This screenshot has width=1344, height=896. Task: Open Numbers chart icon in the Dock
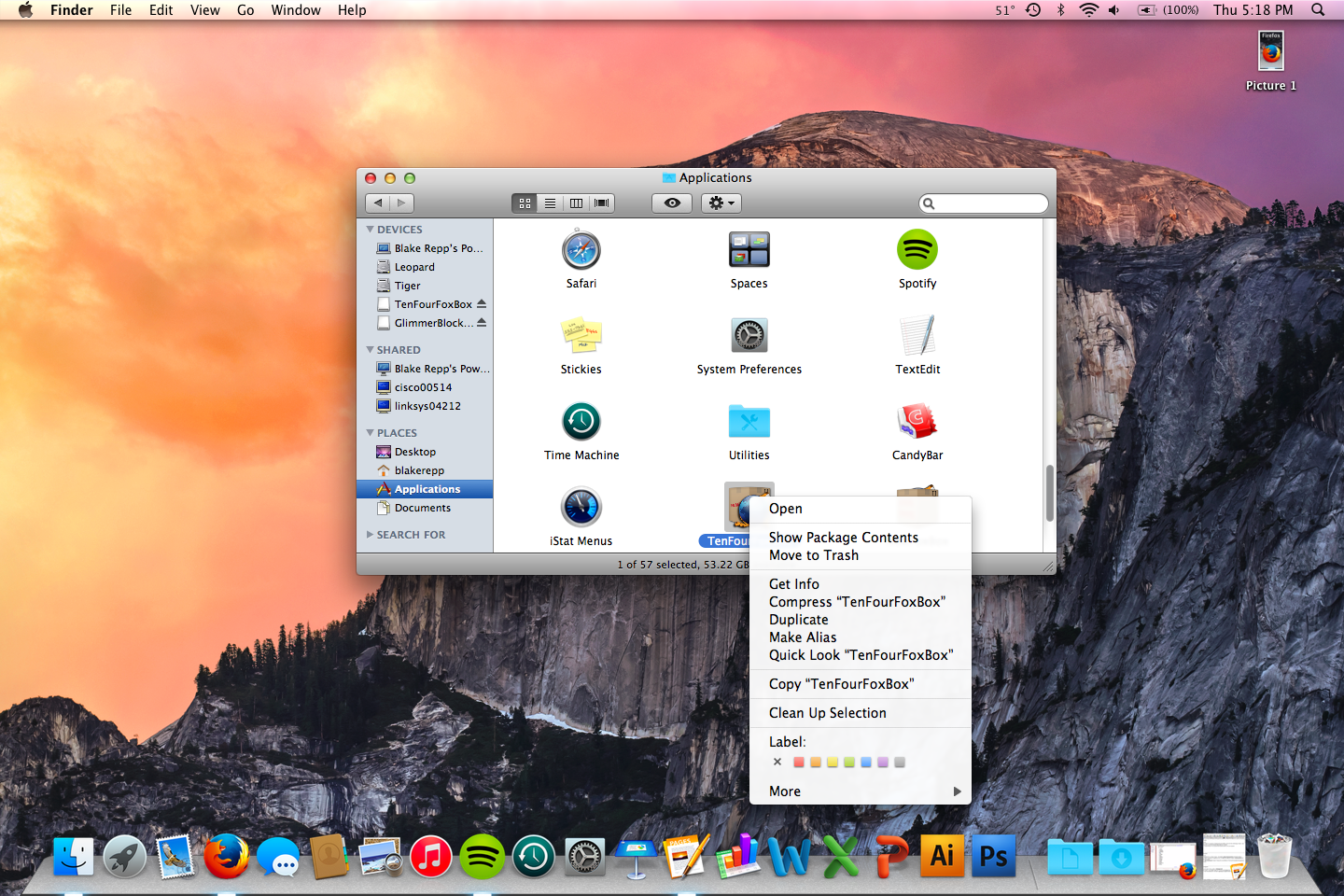tap(738, 857)
